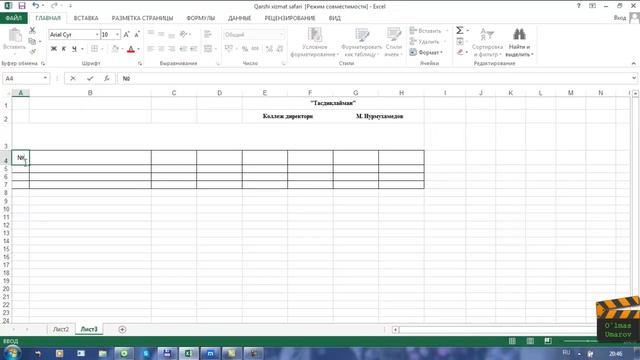Switch to the ВИД tab
The height and width of the screenshot is (360, 640).
click(x=334, y=18)
